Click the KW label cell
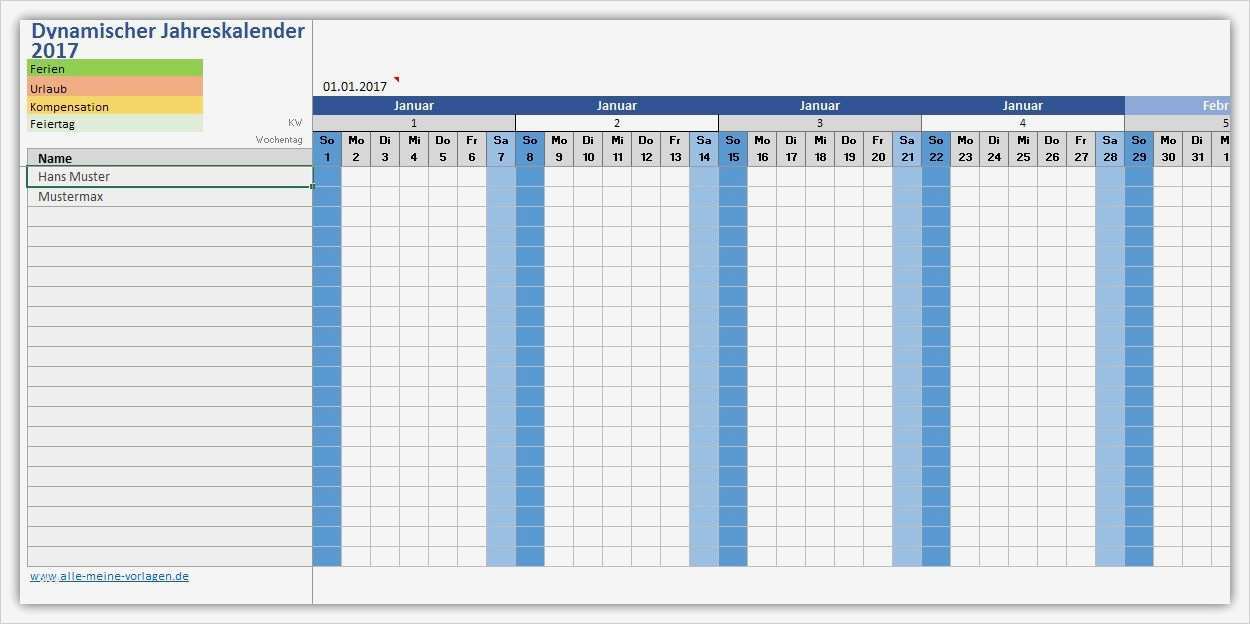The width and height of the screenshot is (1250, 624). [294, 122]
